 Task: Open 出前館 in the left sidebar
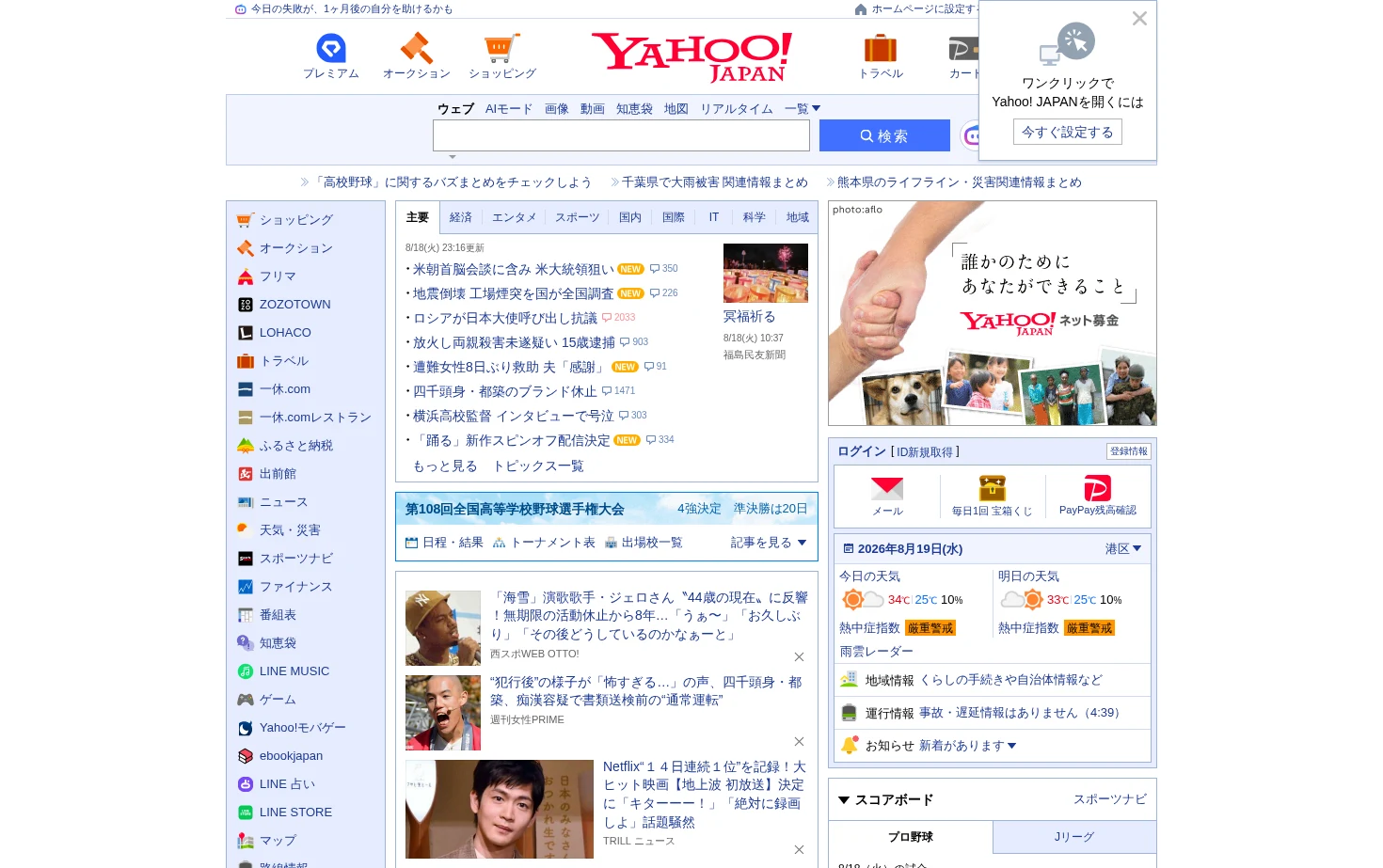267,474
